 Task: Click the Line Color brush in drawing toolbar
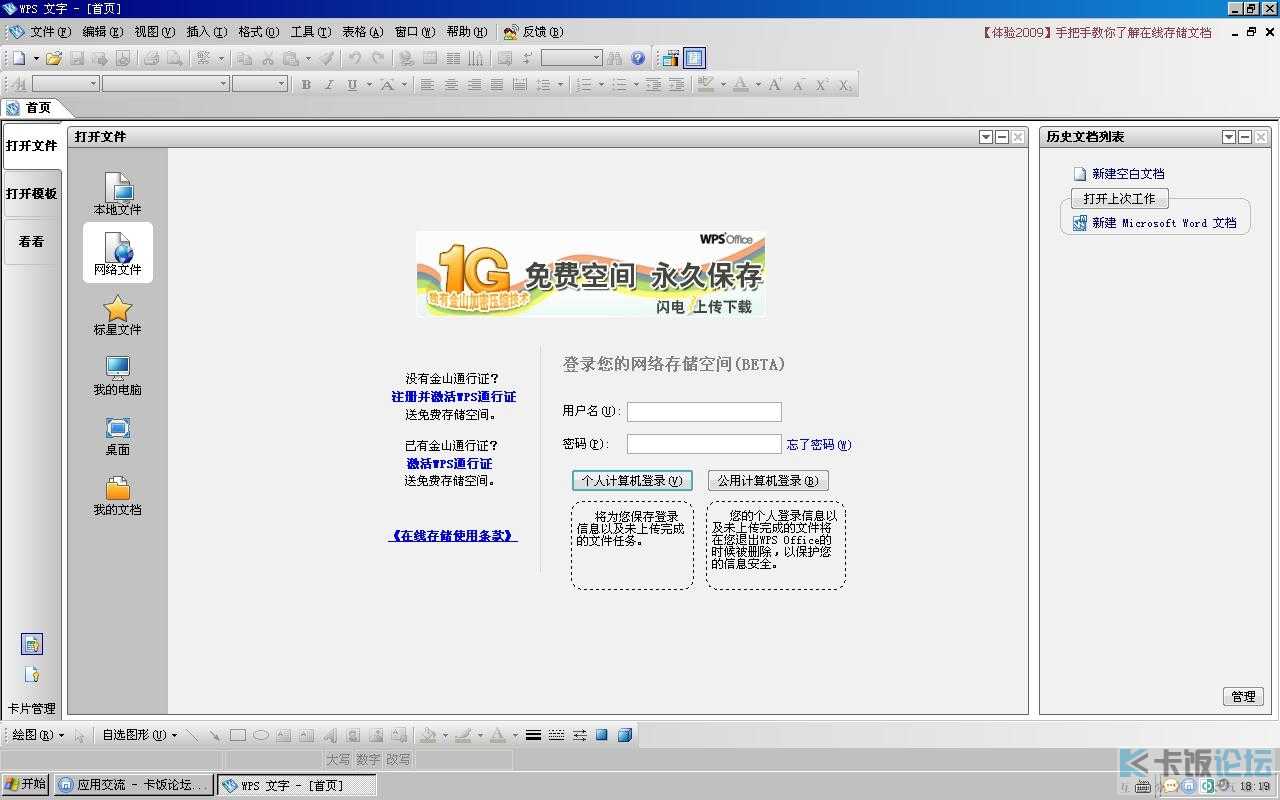pyautogui.click(x=463, y=735)
